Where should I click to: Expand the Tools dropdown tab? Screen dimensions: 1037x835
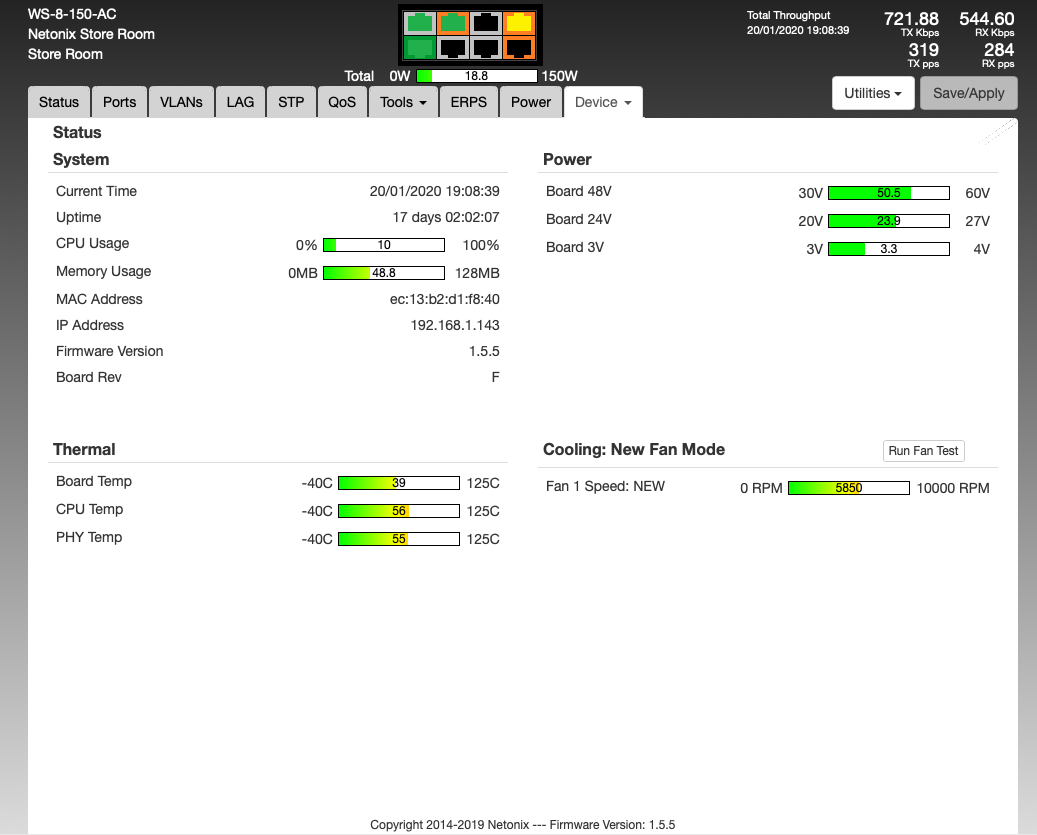tap(404, 102)
